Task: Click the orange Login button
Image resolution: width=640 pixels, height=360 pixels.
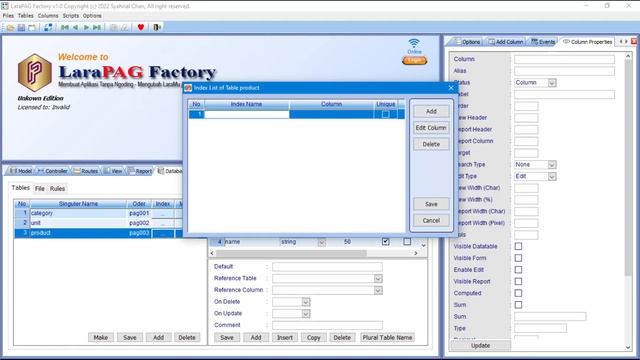Action: [414, 60]
